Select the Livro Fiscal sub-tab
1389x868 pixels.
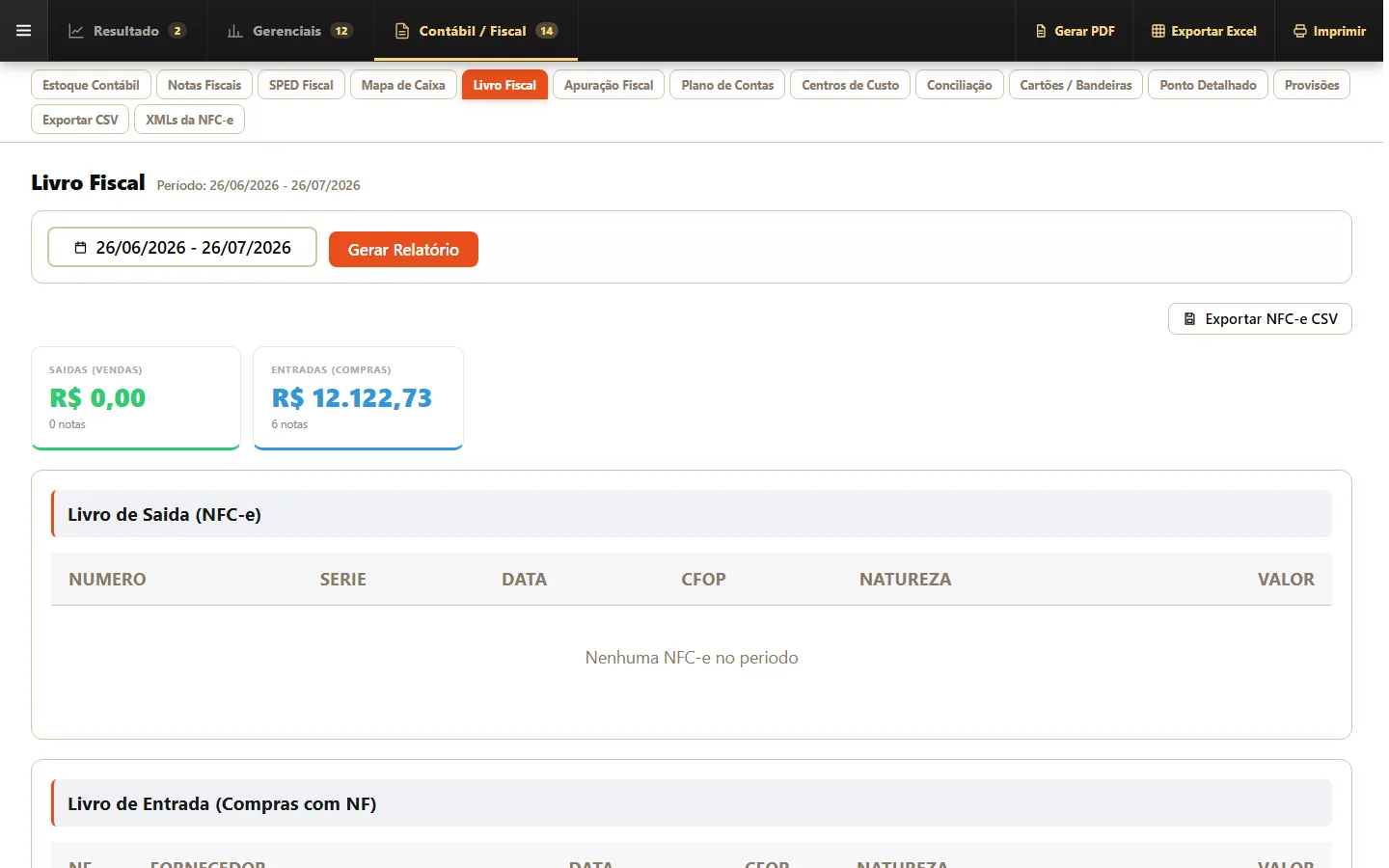[504, 85]
